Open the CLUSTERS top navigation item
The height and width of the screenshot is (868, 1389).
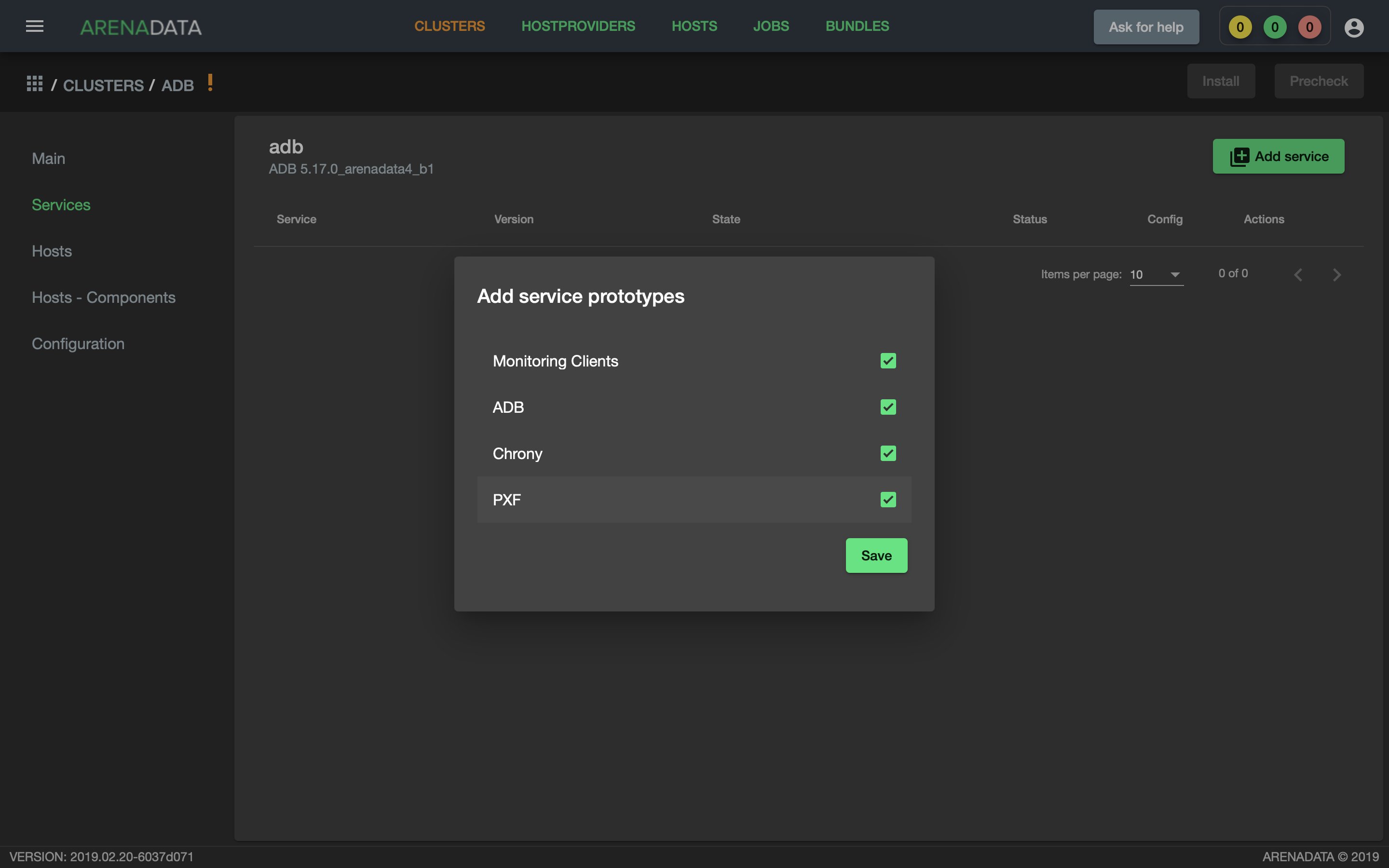click(449, 26)
